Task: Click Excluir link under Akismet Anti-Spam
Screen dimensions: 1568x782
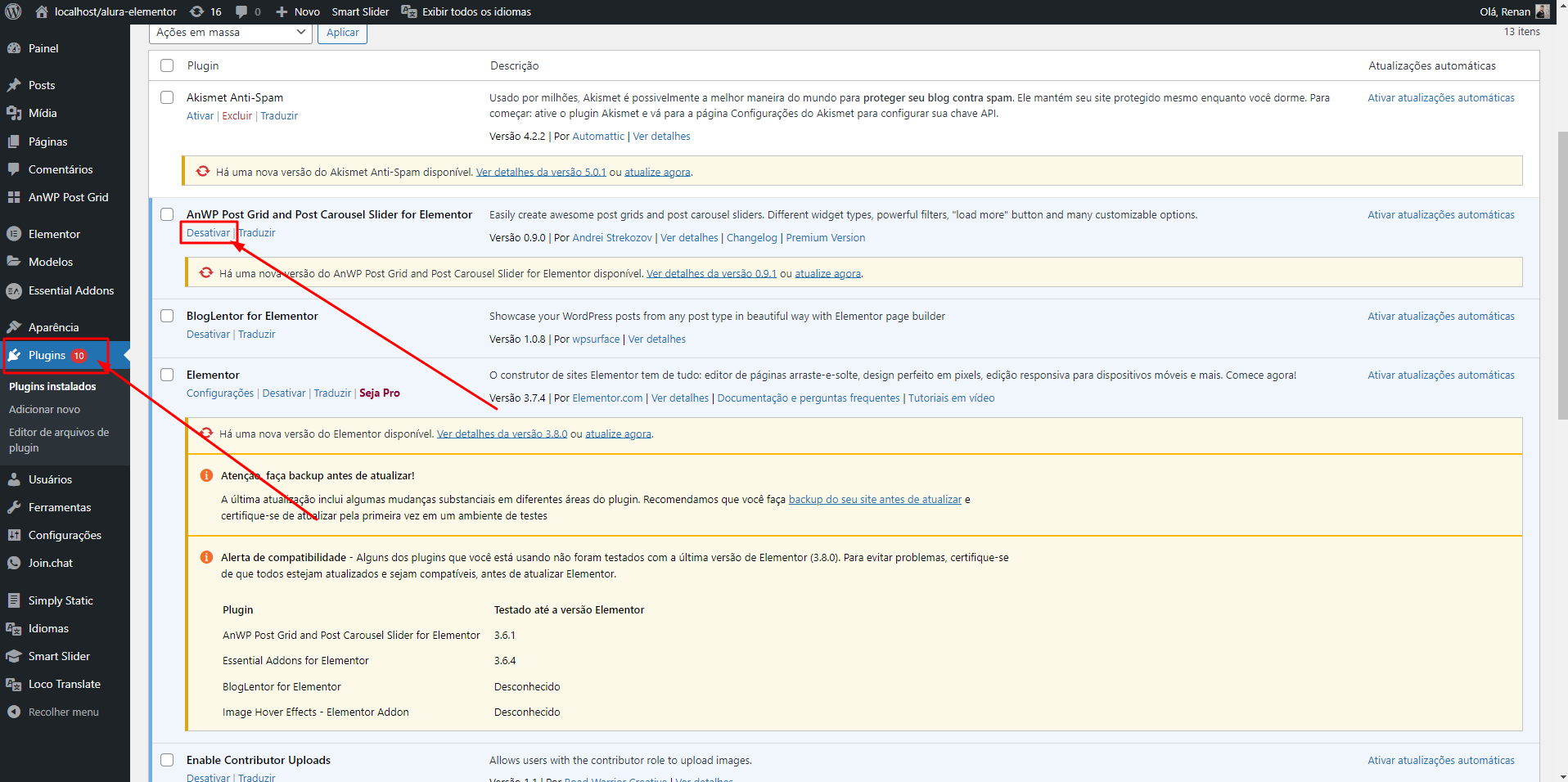Action: 237,115
